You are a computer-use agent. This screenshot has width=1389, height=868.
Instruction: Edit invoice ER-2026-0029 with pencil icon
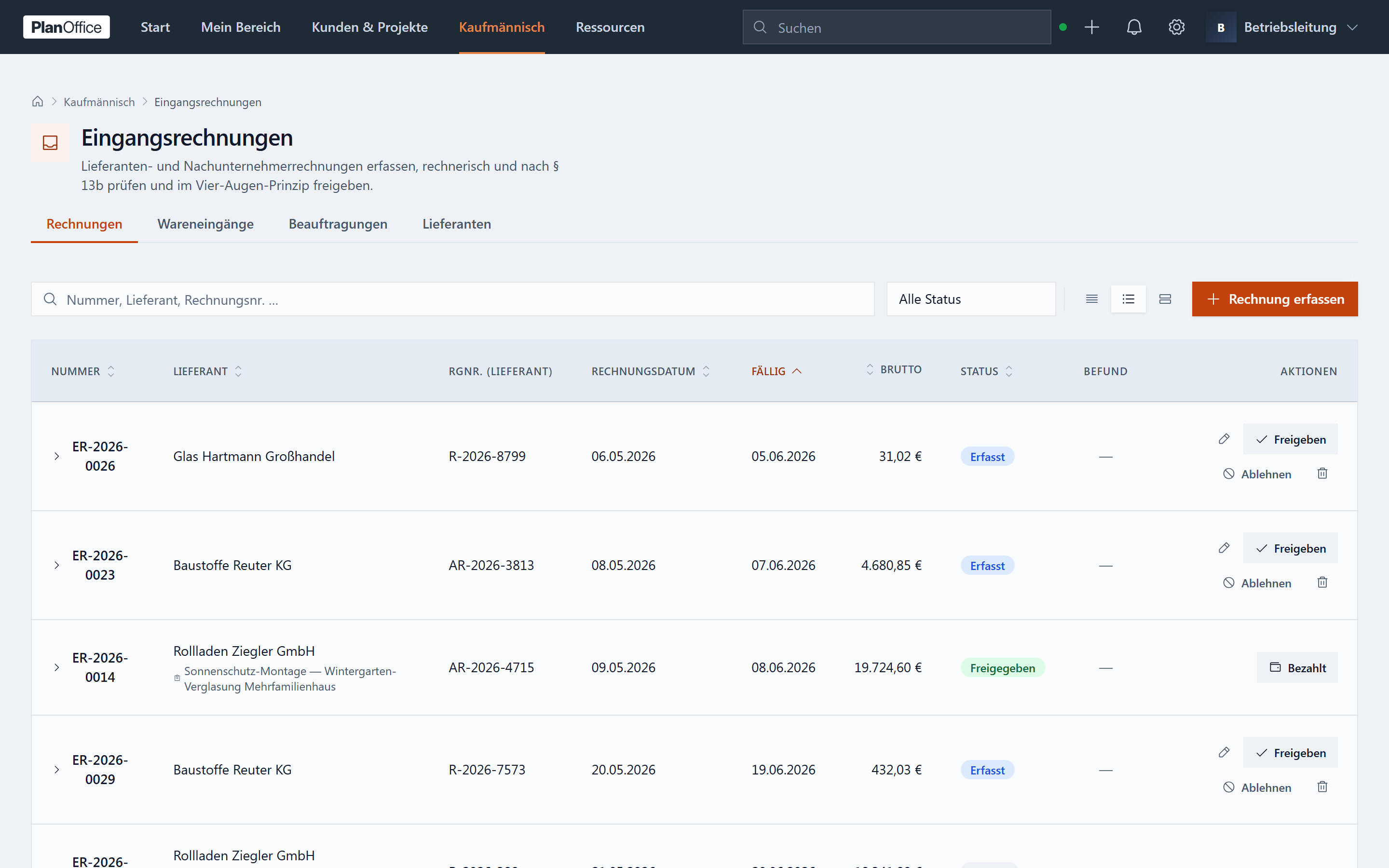click(x=1224, y=753)
